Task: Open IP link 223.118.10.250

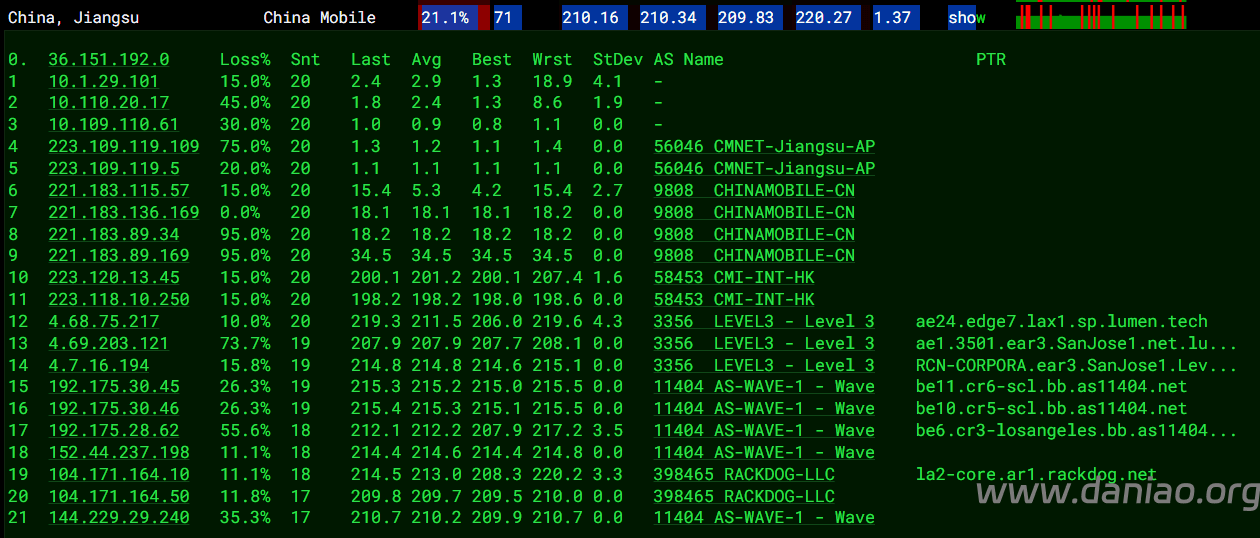Action: tap(119, 300)
